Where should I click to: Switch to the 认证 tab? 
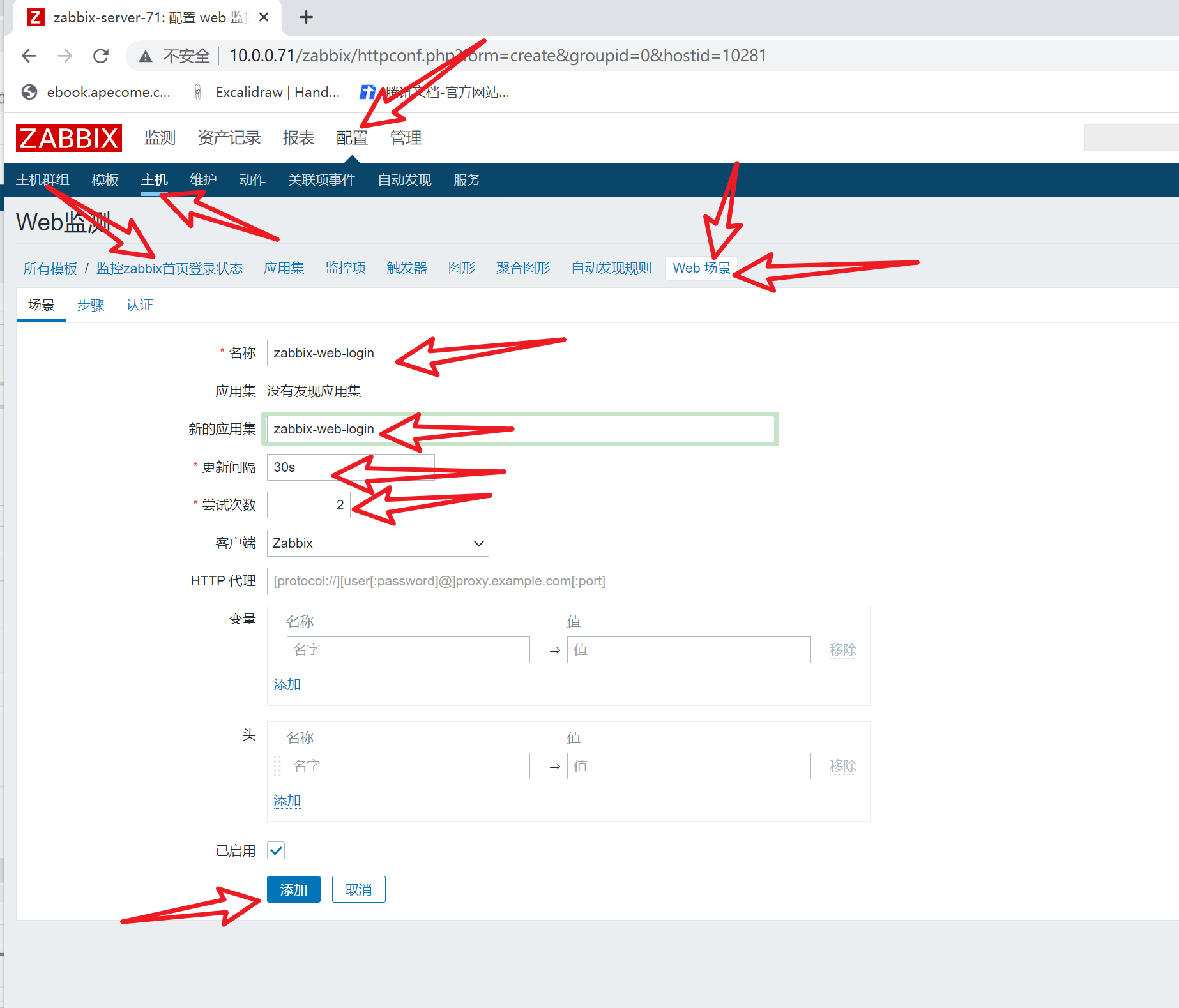(x=140, y=305)
